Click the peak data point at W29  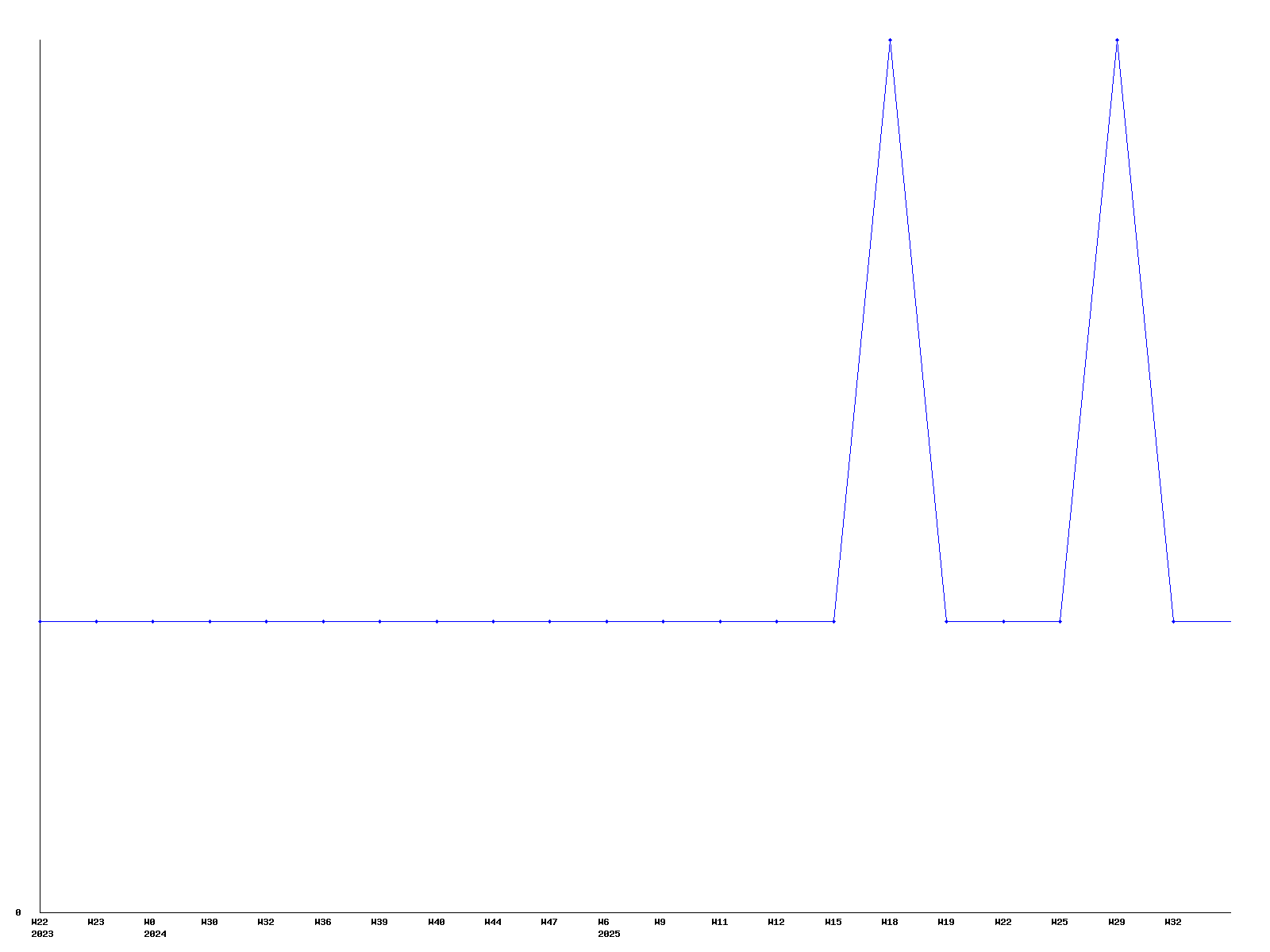(1117, 40)
